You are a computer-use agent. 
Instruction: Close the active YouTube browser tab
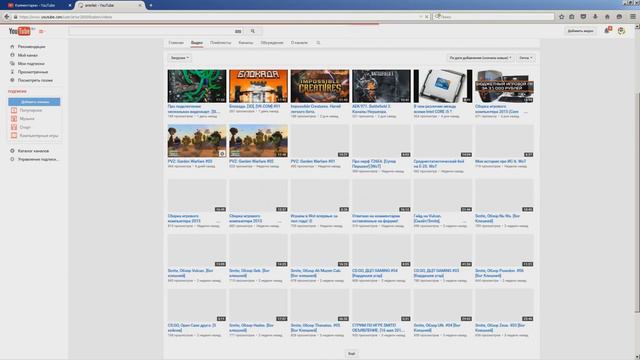point(140,5)
